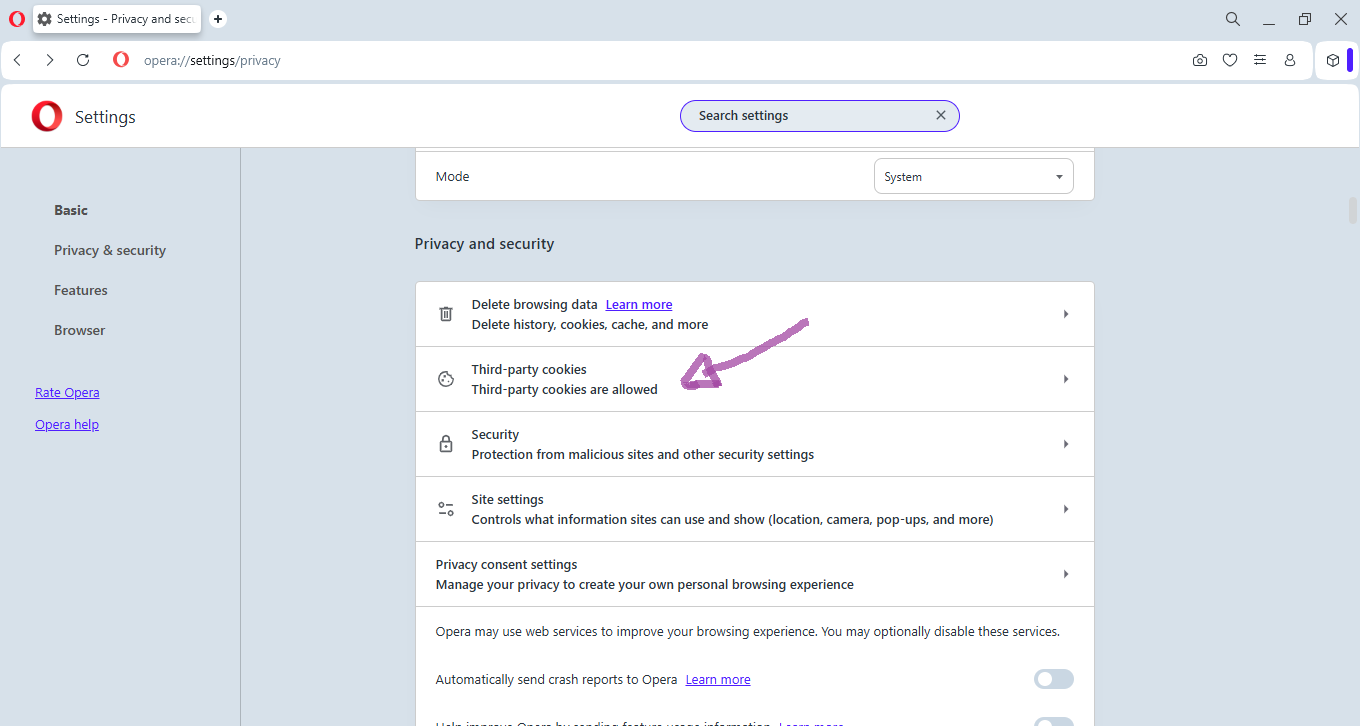
Task: Open the tab search magnifier icon
Action: point(1233,19)
